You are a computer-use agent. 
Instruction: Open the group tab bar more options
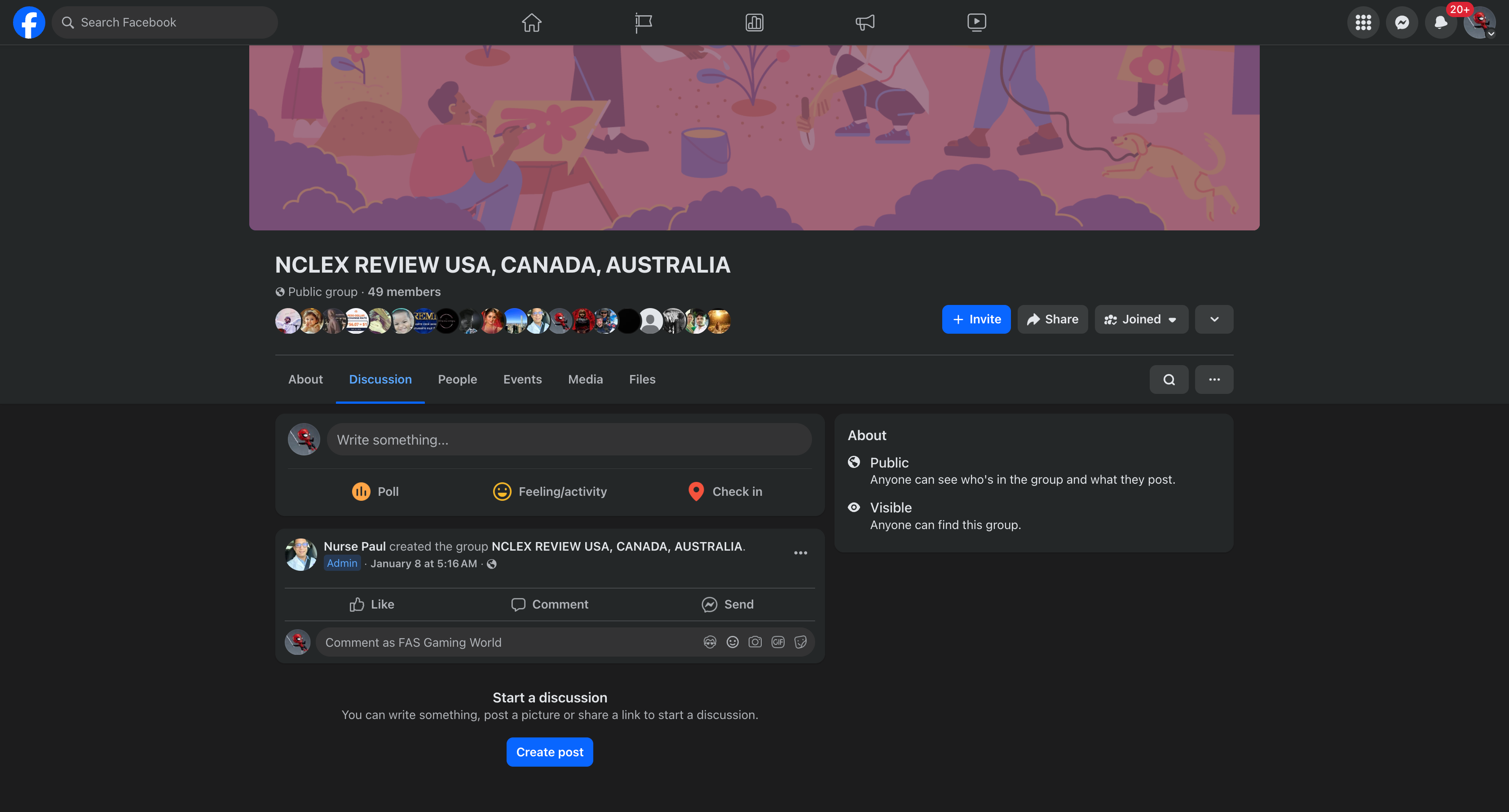(1214, 380)
